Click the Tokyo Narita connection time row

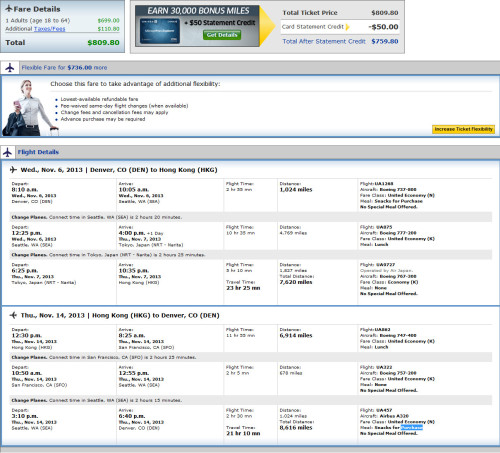(x=251, y=255)
